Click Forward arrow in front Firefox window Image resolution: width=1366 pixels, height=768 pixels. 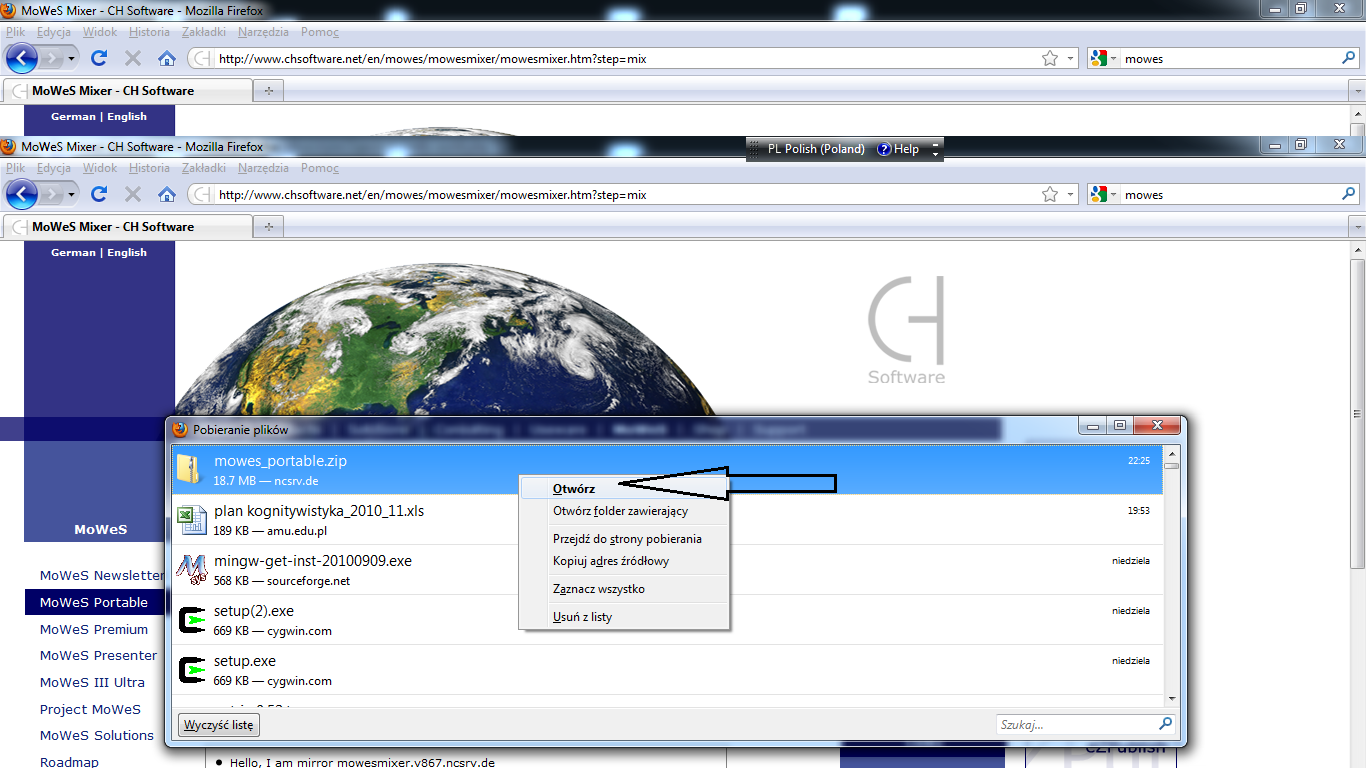[52, 194]
